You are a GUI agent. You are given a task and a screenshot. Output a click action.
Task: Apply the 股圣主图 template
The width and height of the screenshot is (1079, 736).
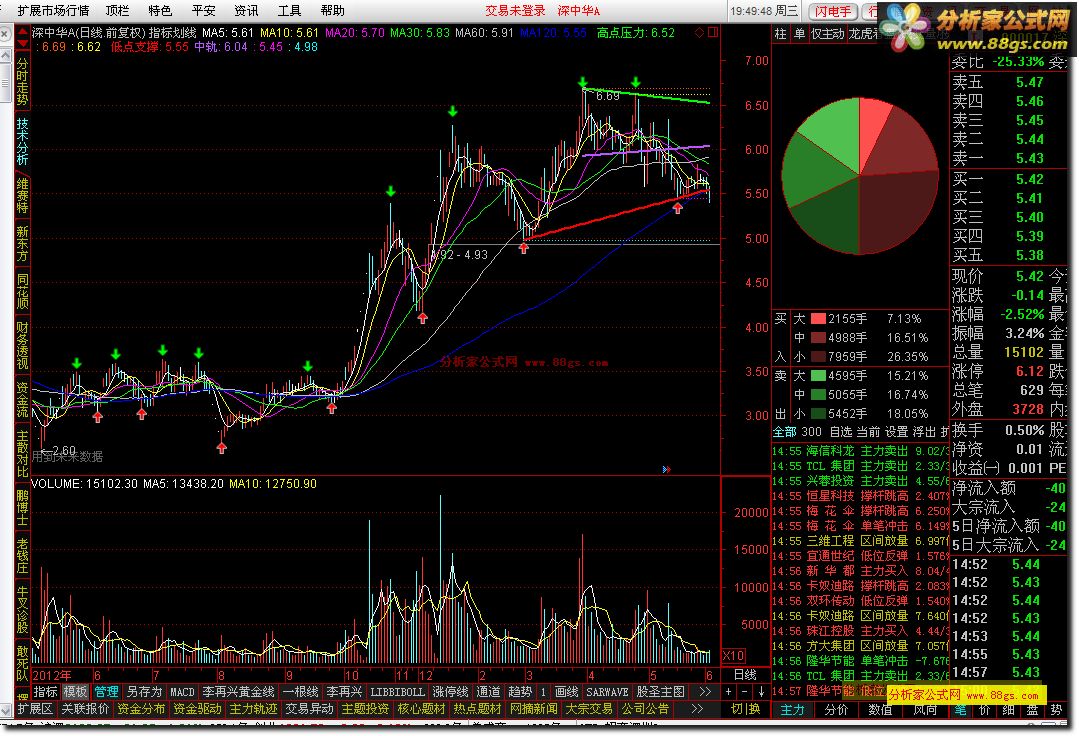pyautogui.click(x=661, y=691)
